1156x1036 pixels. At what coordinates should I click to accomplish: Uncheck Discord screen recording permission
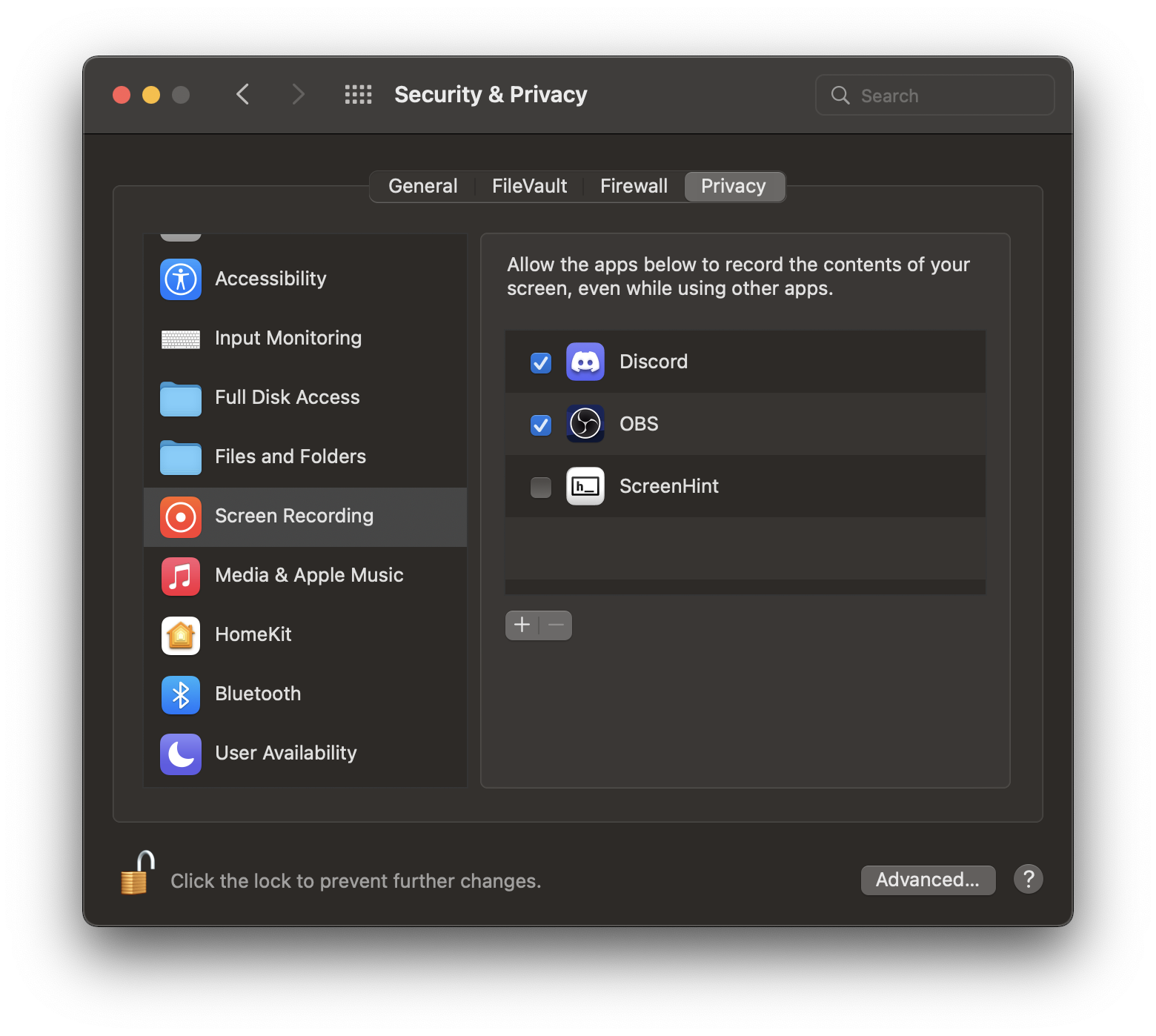click(541, 363)
